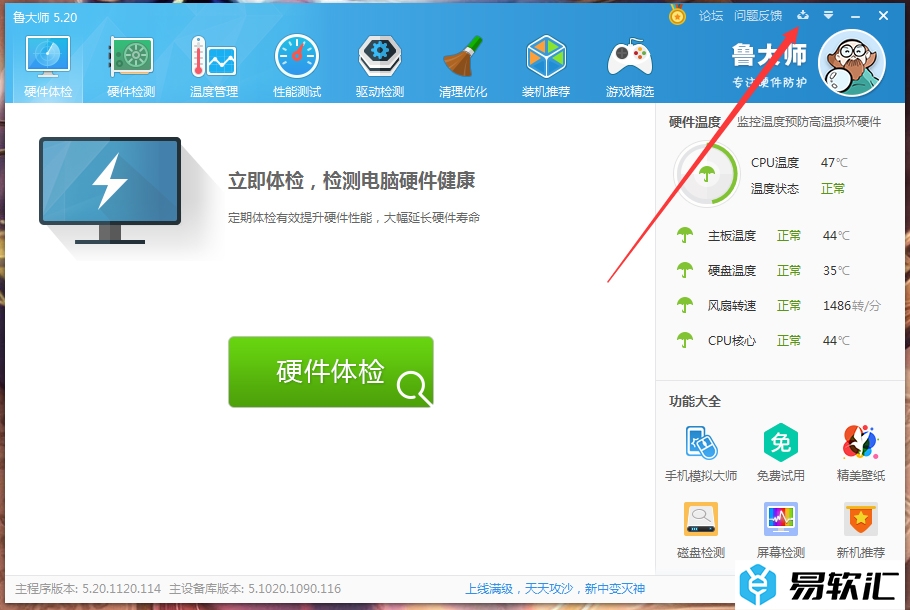Image resolution: width=910 pixels, height=610 pixels.
Task: Open 手机模拟大师 phone emulator
Action: tap(701, 454)
